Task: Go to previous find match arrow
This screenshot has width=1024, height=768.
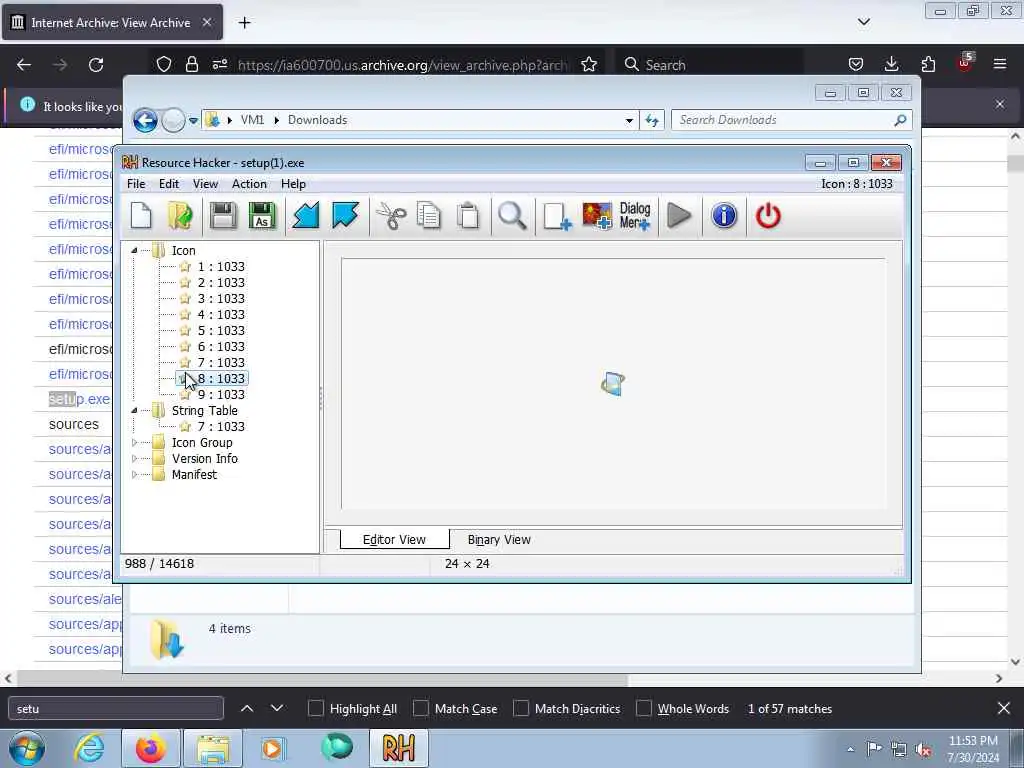Action: (x=247, y=709)
